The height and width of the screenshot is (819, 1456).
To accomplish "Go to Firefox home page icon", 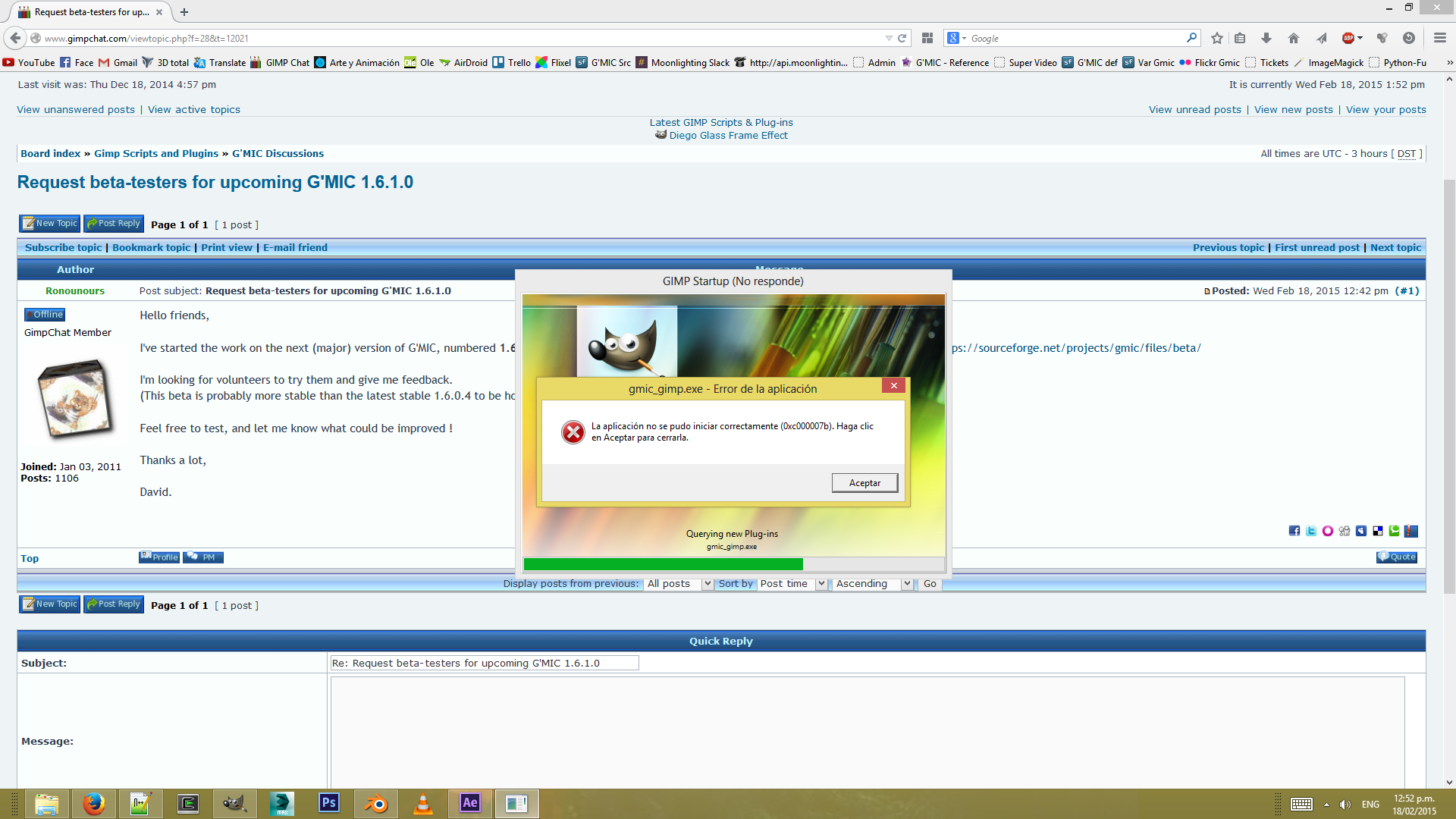I will coord(1294,38).
